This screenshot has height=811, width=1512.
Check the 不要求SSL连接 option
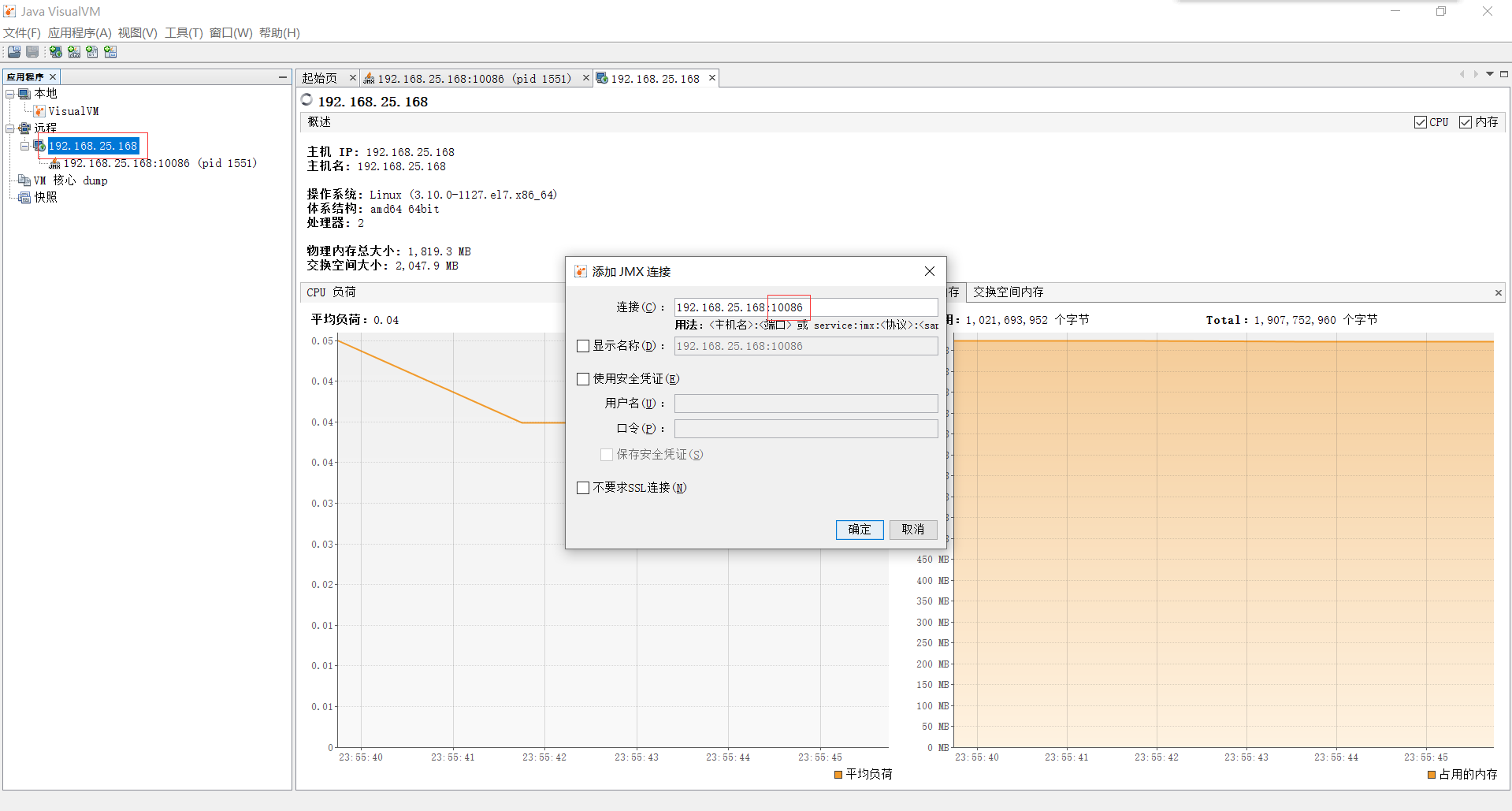coord(583,488)
